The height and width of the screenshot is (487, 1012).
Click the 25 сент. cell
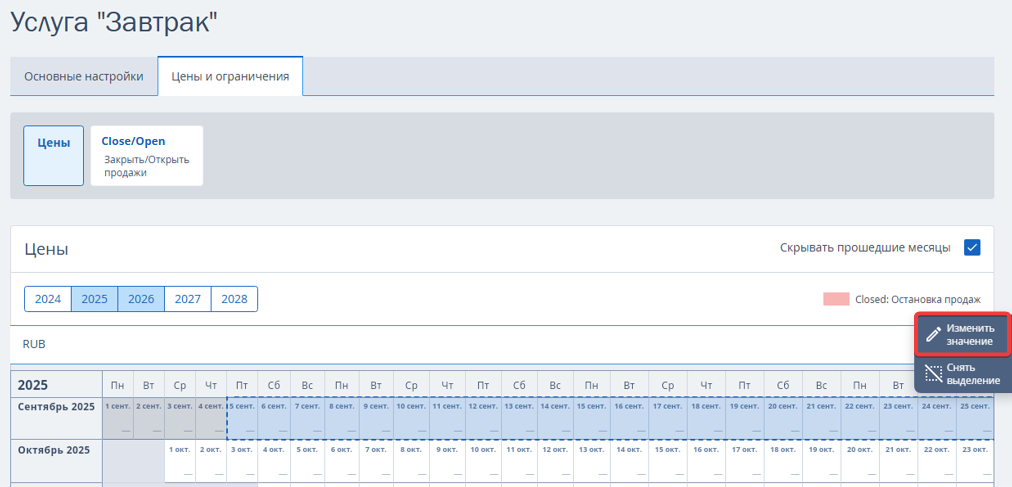(975, 419)
